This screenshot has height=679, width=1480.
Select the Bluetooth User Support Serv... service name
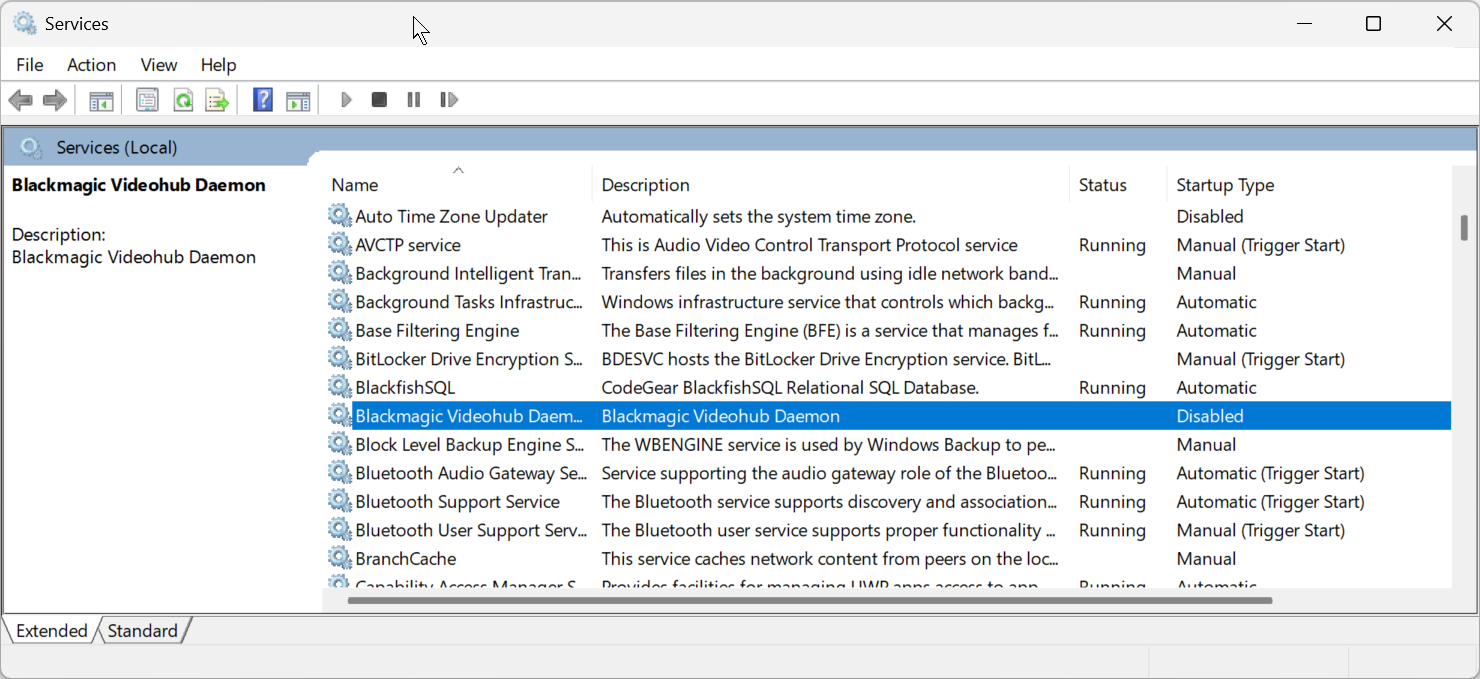click(471, 530)
